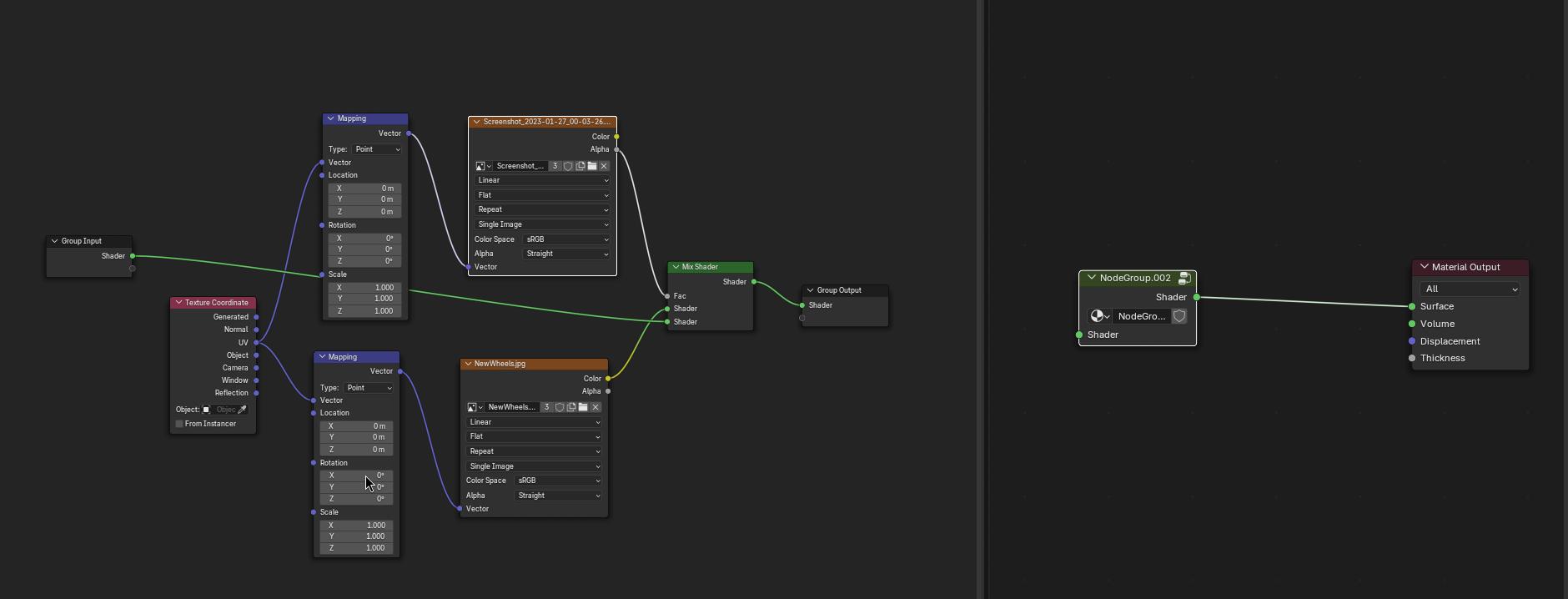This screenshot has width=1568, height=599.
Task: Toggle fake user shield on NewWheels node
Action: 560,407
